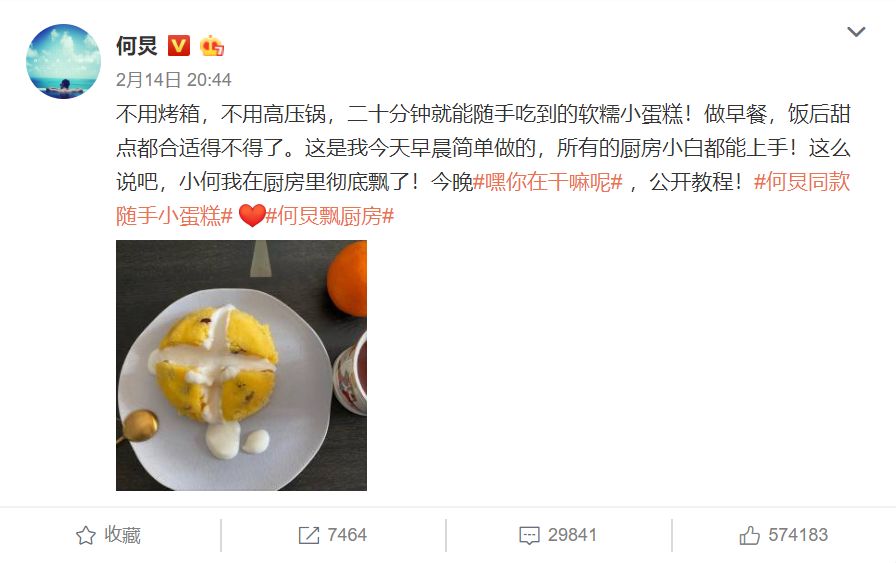The width and height of the screenshot is (896, 563).
Task: Open hashtag #何炅同款随手小蛋糕#
Action: [x=802, y=182]
